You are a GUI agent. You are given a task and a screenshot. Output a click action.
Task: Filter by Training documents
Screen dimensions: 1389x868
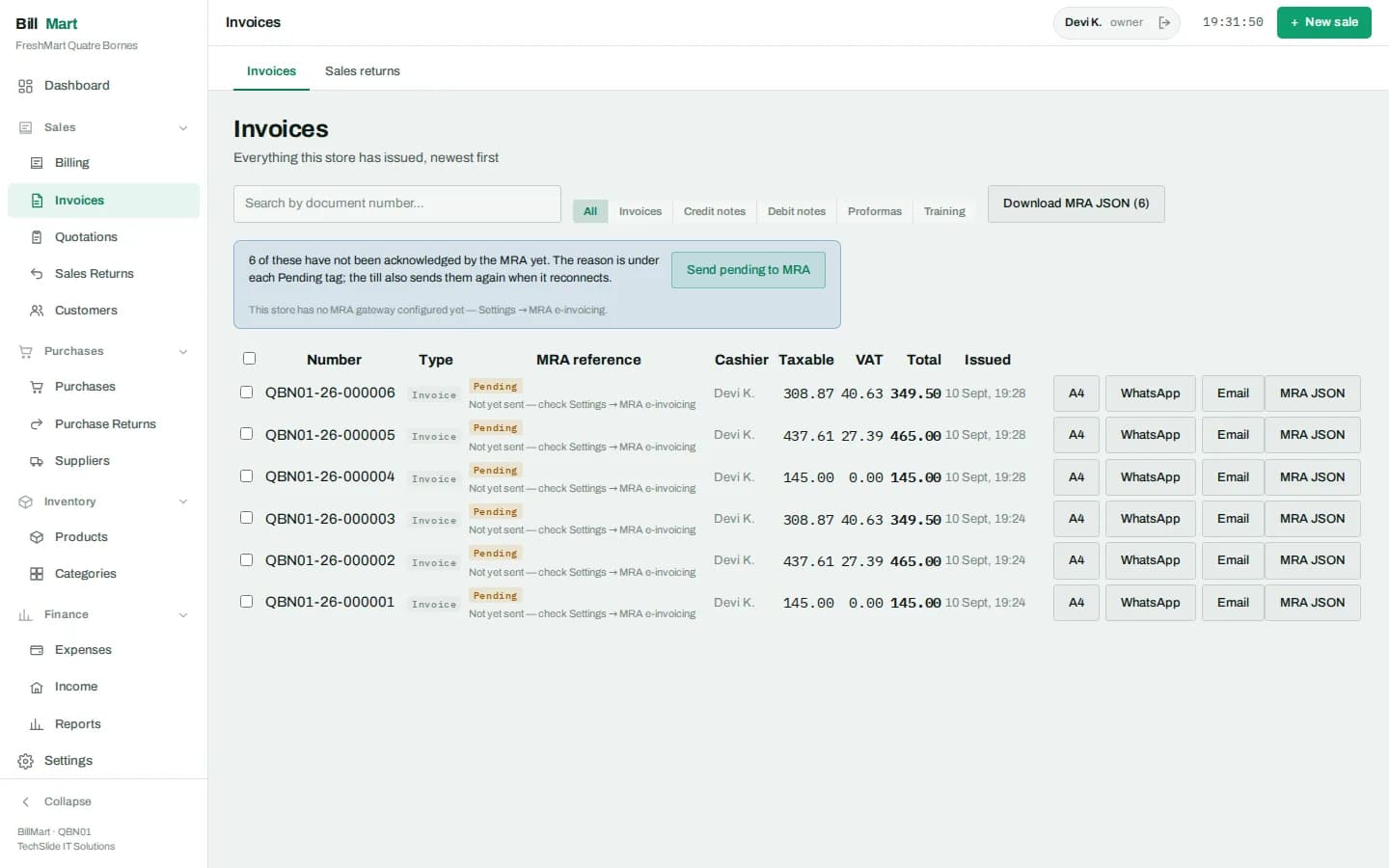pyautogui.click(x=944, y=211)
